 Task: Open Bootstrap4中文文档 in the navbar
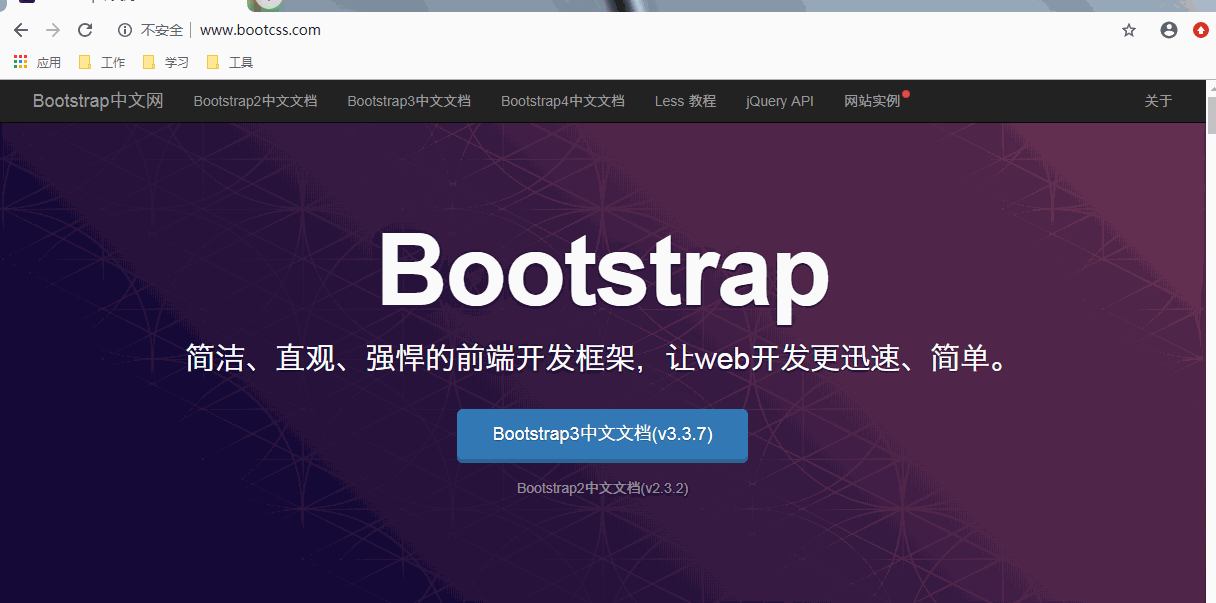click(563, 101)
